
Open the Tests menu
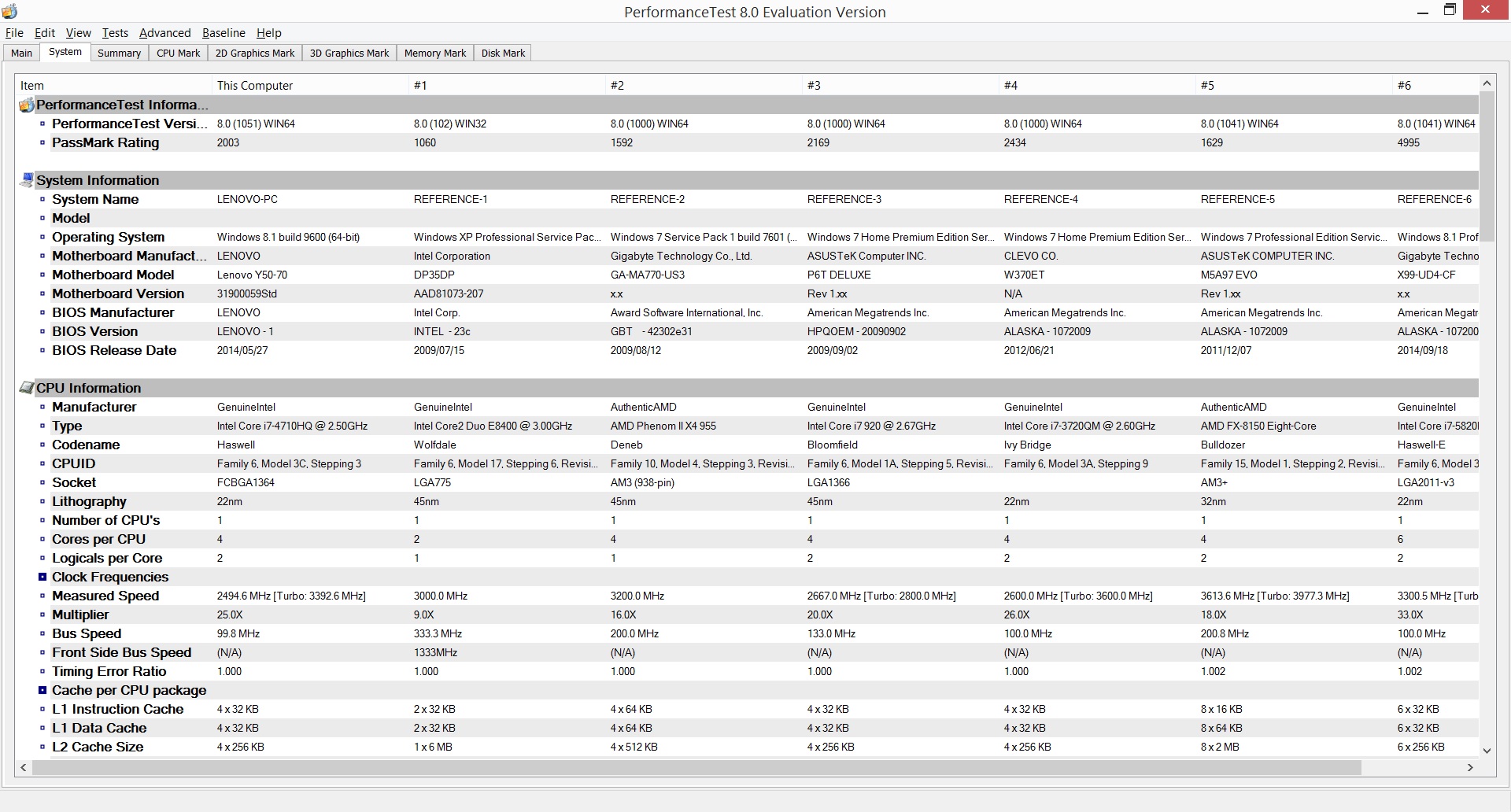tap(115, 33)
